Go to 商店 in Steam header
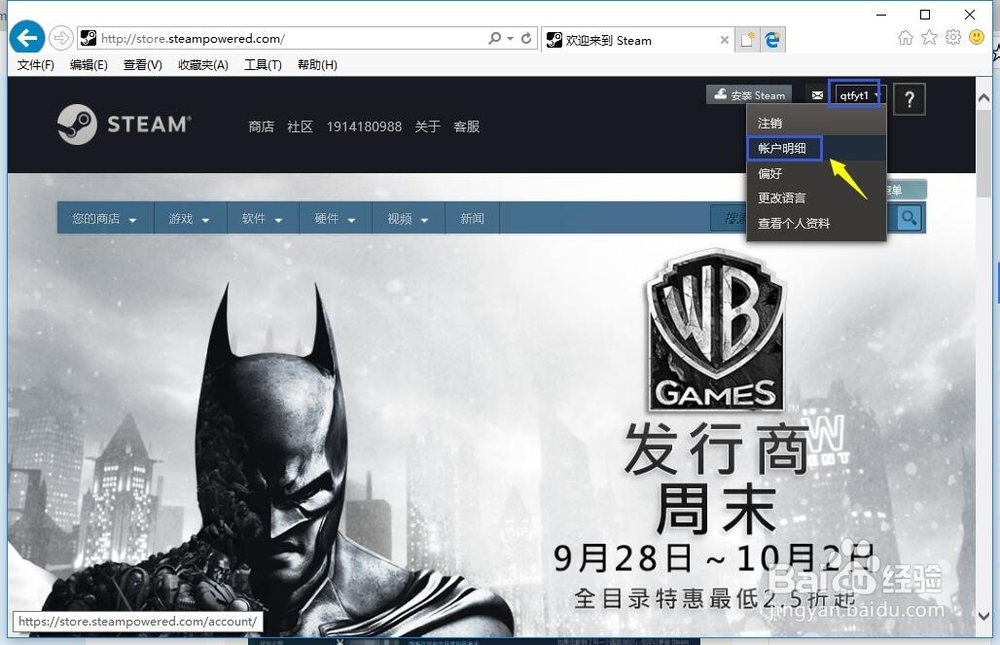Image resolution: width=1000 pixels, height=645 pixels. [261, 126]
